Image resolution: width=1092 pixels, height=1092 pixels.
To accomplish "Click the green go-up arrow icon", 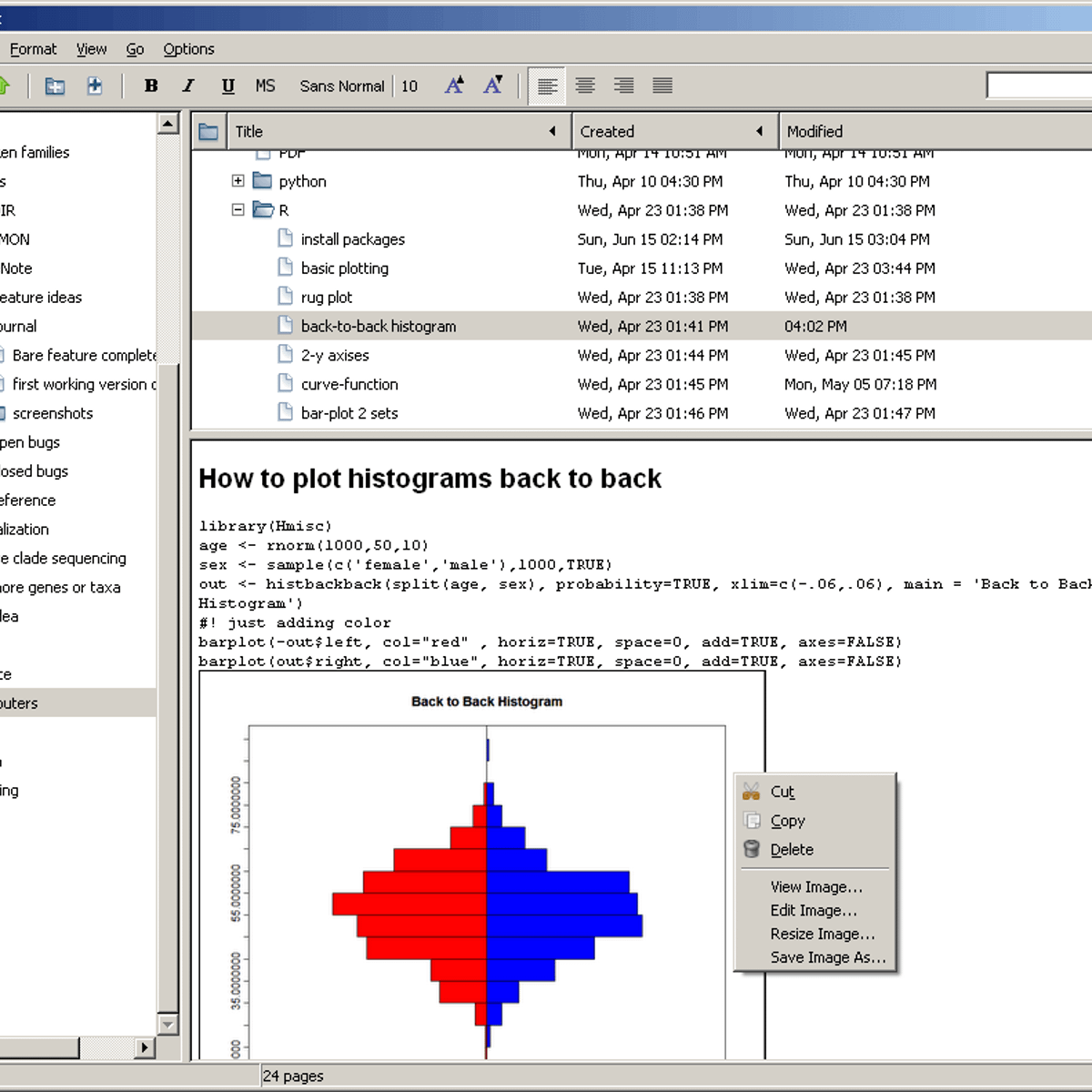I will [3, 86].
